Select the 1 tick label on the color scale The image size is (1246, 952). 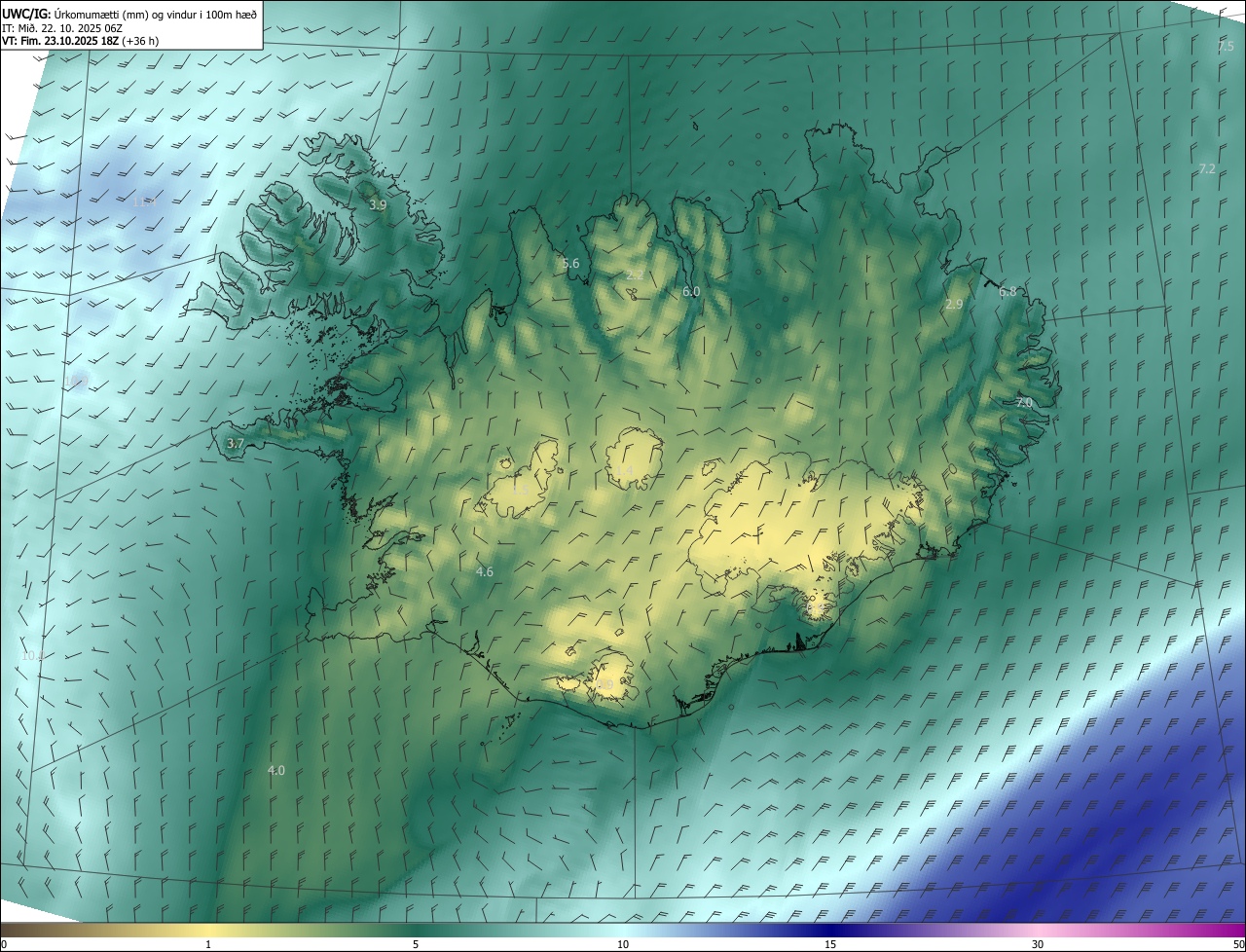tap(208, 944)
